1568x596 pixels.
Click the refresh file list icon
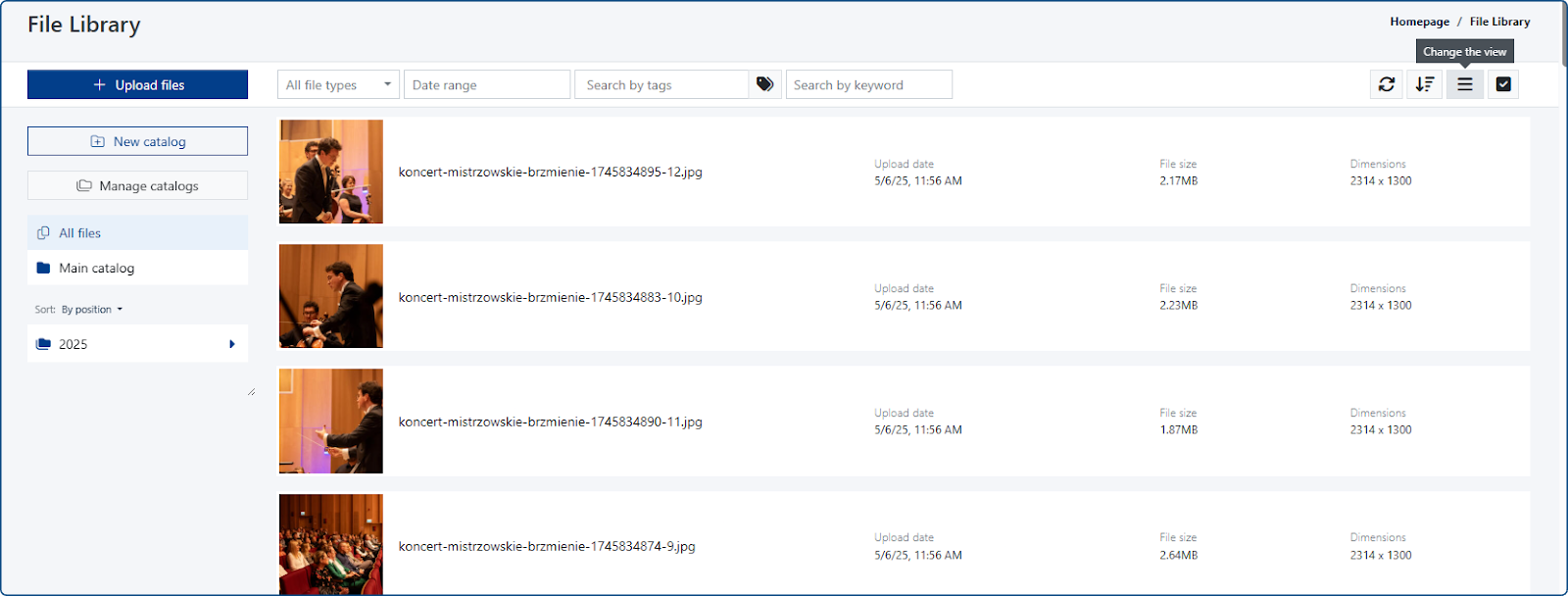tap(1387, 84)
